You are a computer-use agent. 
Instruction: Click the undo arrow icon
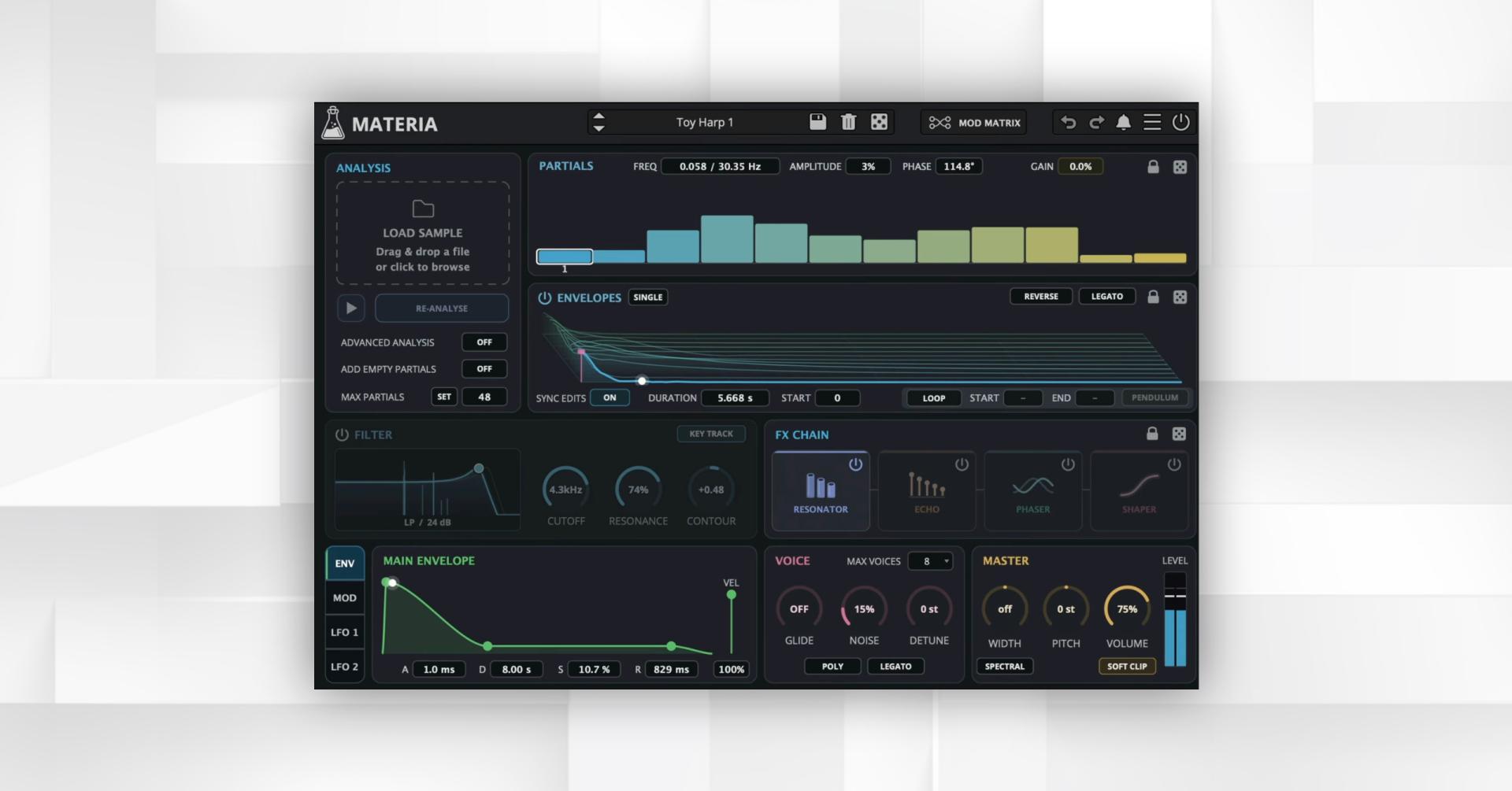pyautogui.click(x=1068, y=122)
